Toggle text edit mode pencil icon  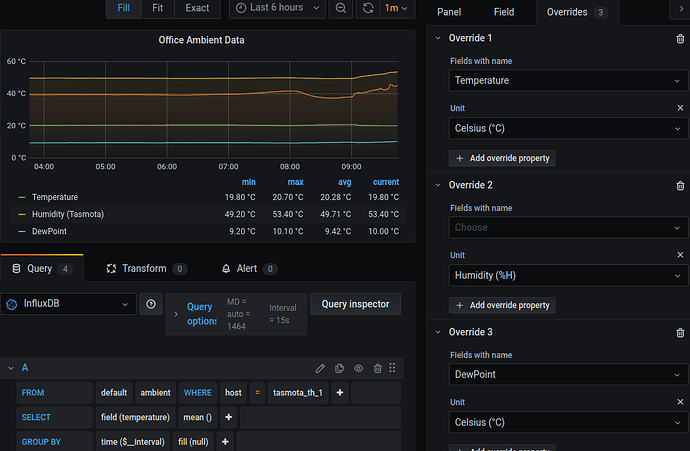coord(320,368)
